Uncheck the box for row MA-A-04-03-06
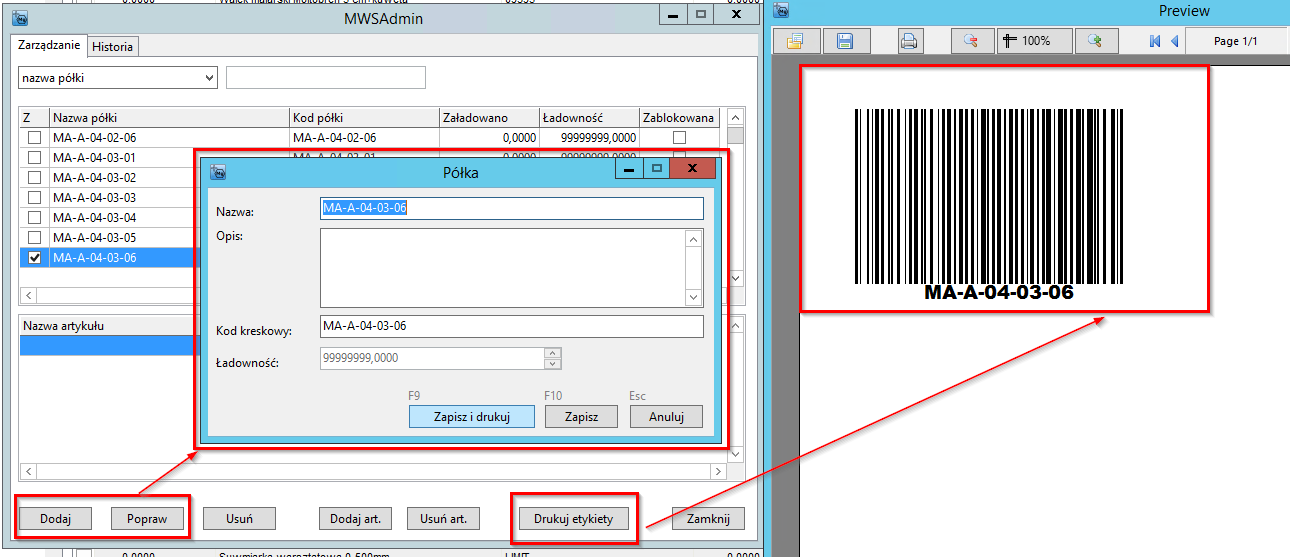Image resolution: width=1290 pixels, height=557 pixels. coord(35,258)
